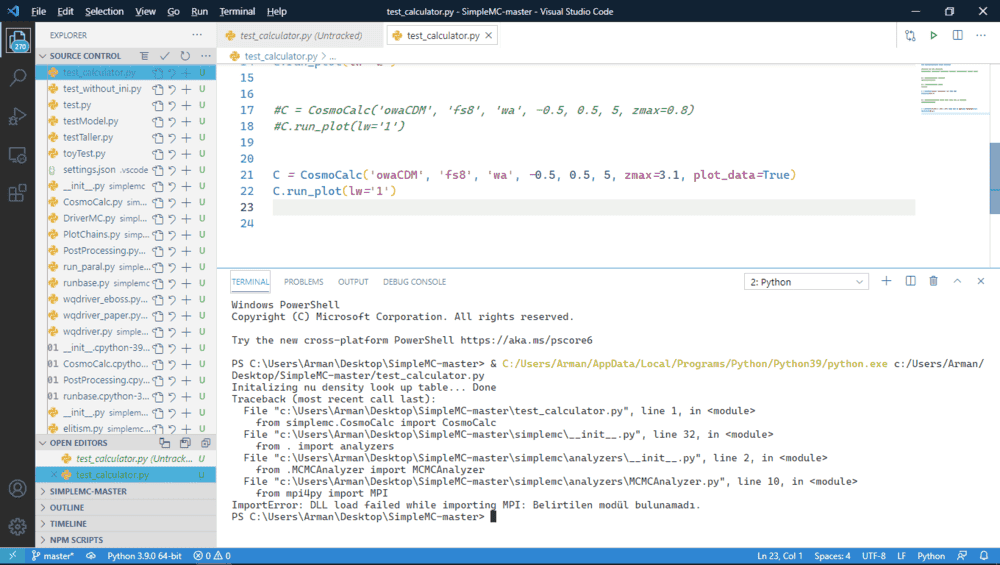Close the terminal panel
This screenshot has height=565, width=1000.
click(981, 281)
